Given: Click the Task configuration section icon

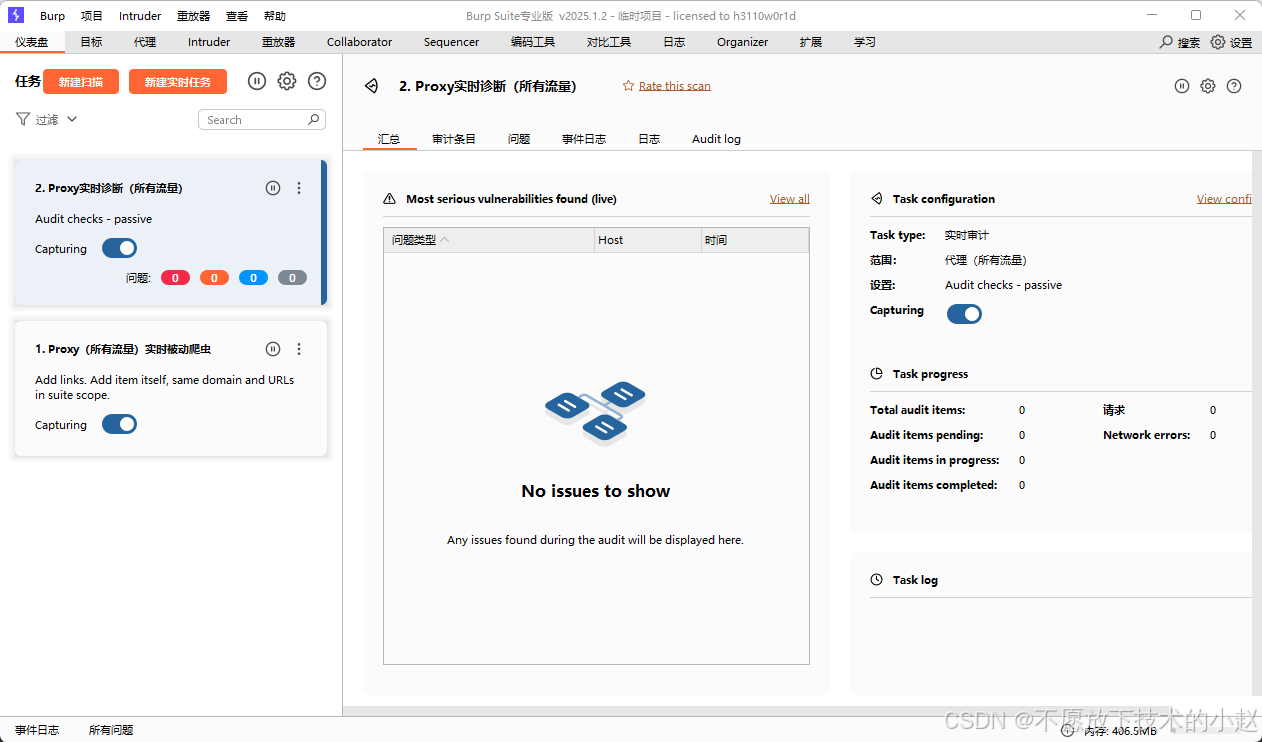Looking at the screenshot, I should coord(877,199).
